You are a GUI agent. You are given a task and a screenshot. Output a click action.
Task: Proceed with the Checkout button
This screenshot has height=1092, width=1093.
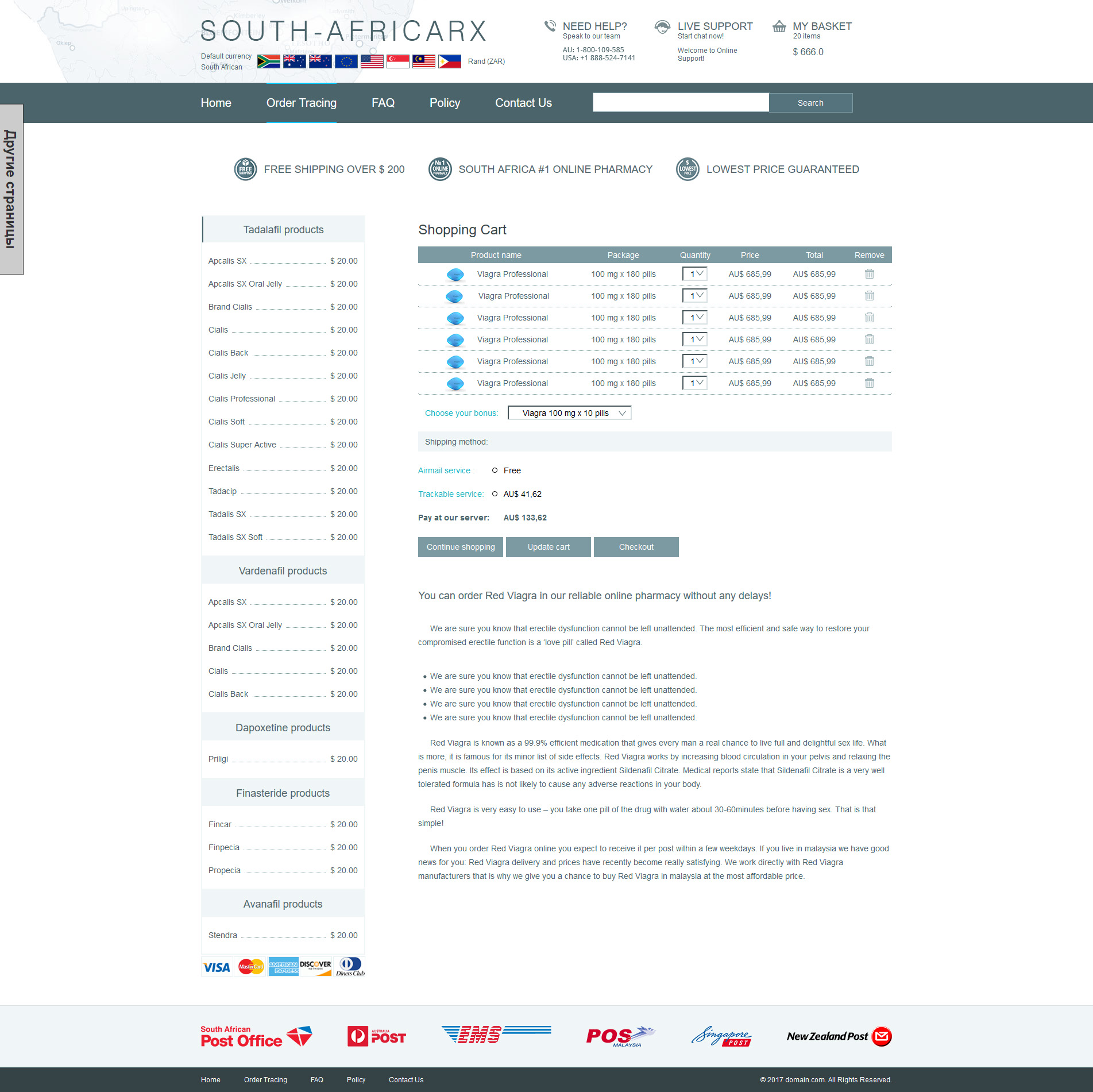(x=636, y=547)
